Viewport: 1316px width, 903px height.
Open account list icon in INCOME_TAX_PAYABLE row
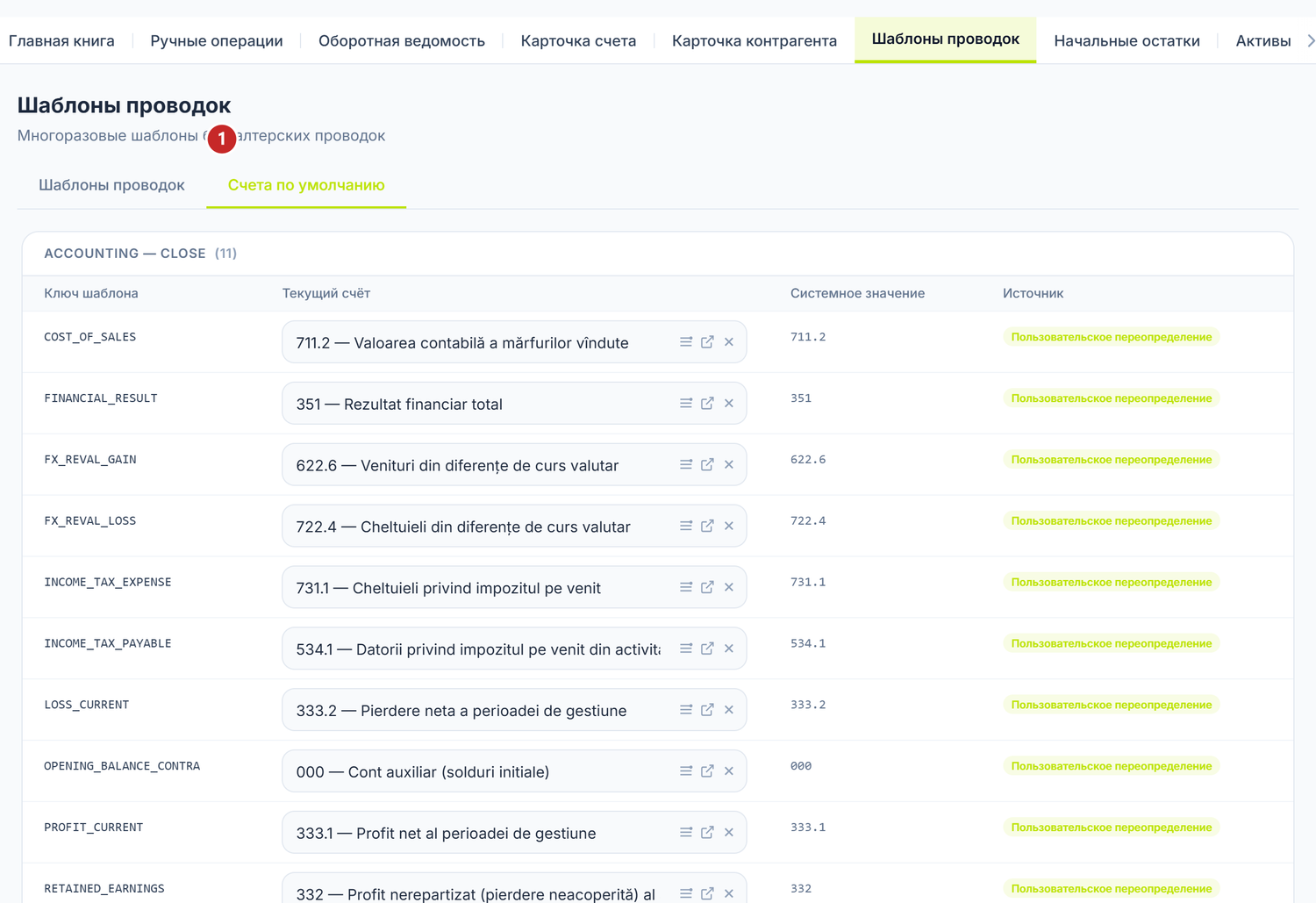point(686,649)
